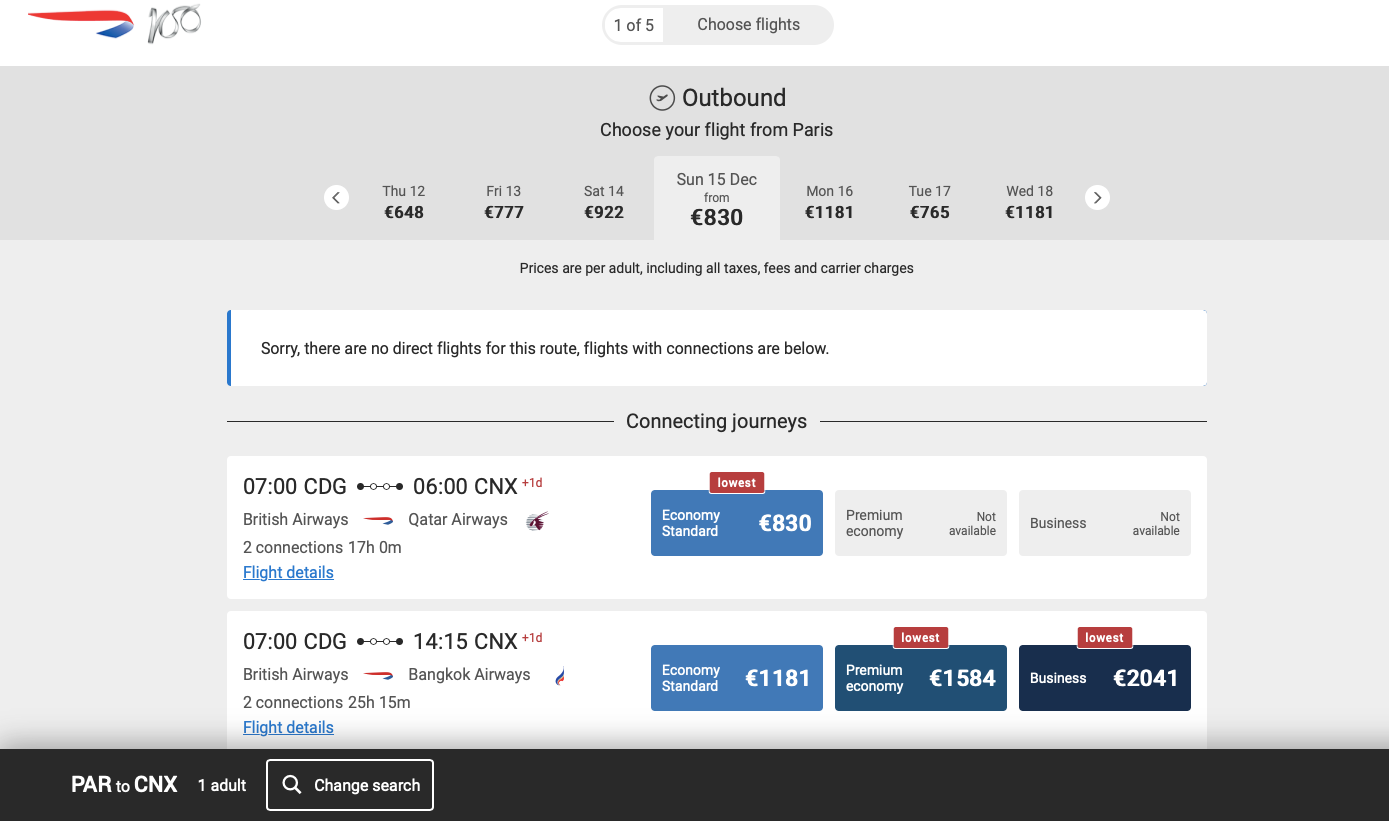Choose Economy Standard fare €1181

737,678
